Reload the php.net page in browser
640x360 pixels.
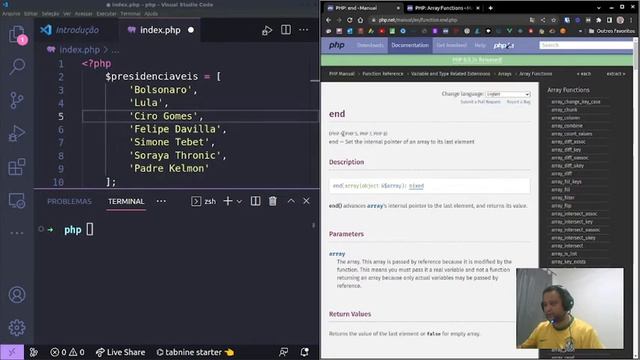[x=350, y=20]
